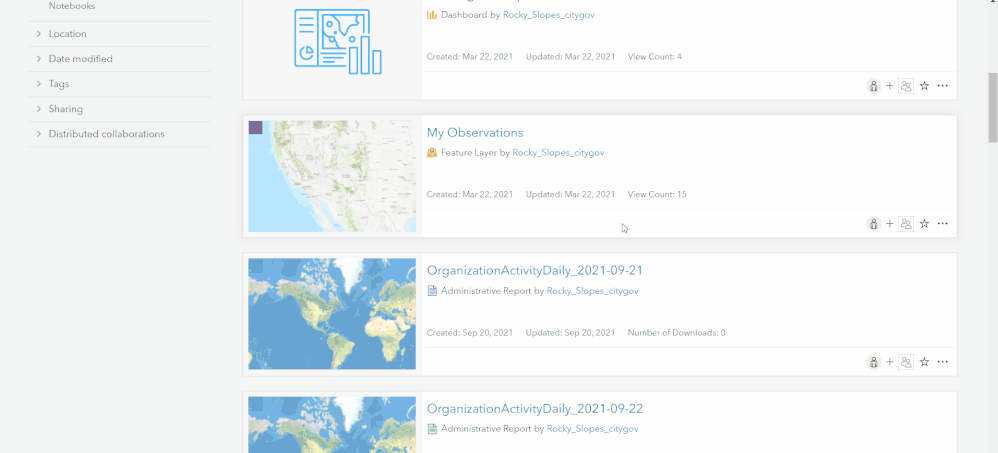Open owner link on OrganizationActivityDaily_2021-09-22

pos(593,429)
